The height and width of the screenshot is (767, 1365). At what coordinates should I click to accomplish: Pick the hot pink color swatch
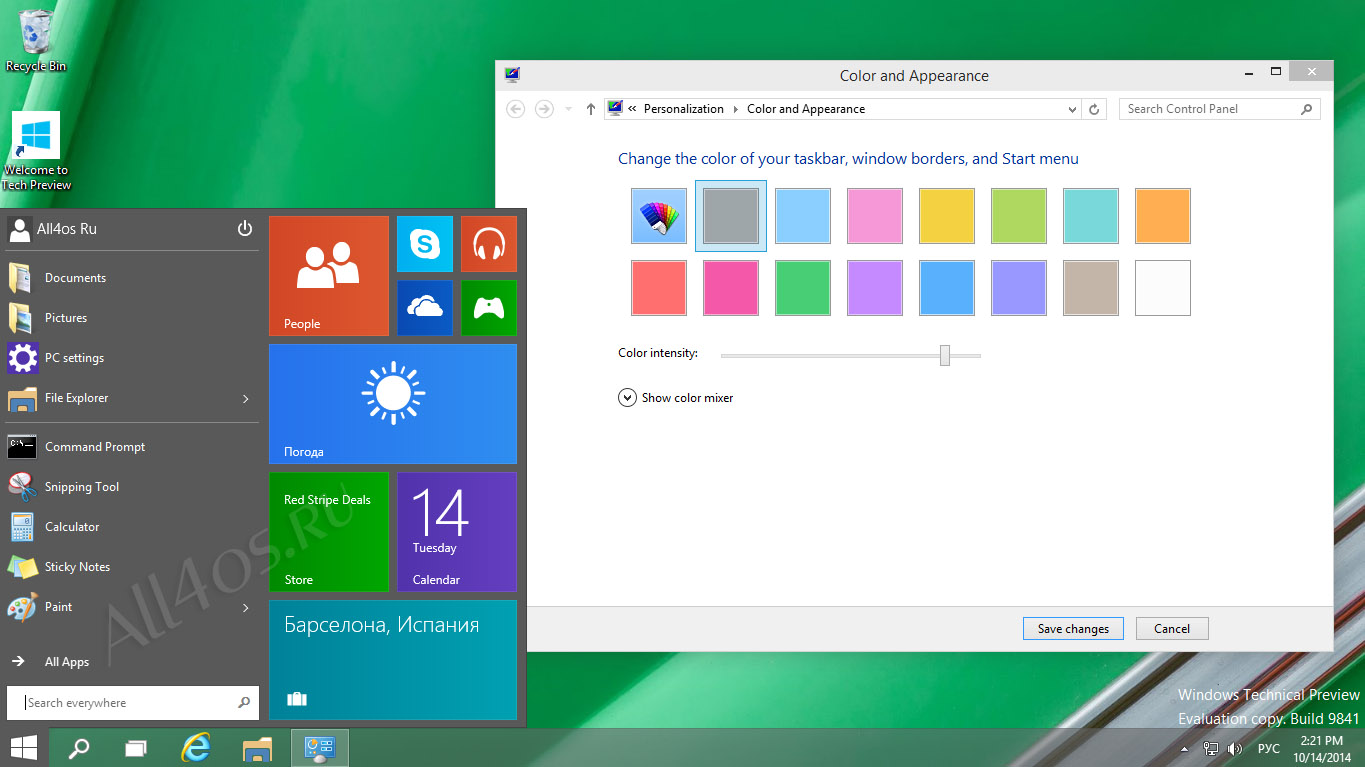[x=731, y=288]
